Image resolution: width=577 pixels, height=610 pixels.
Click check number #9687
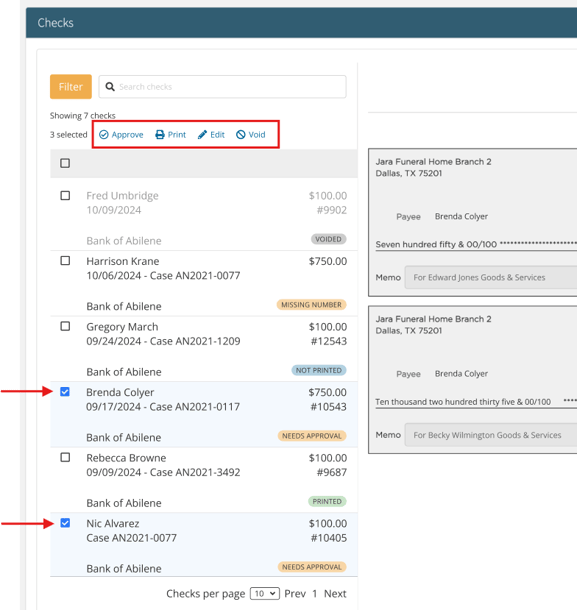[x=332, y=472]
